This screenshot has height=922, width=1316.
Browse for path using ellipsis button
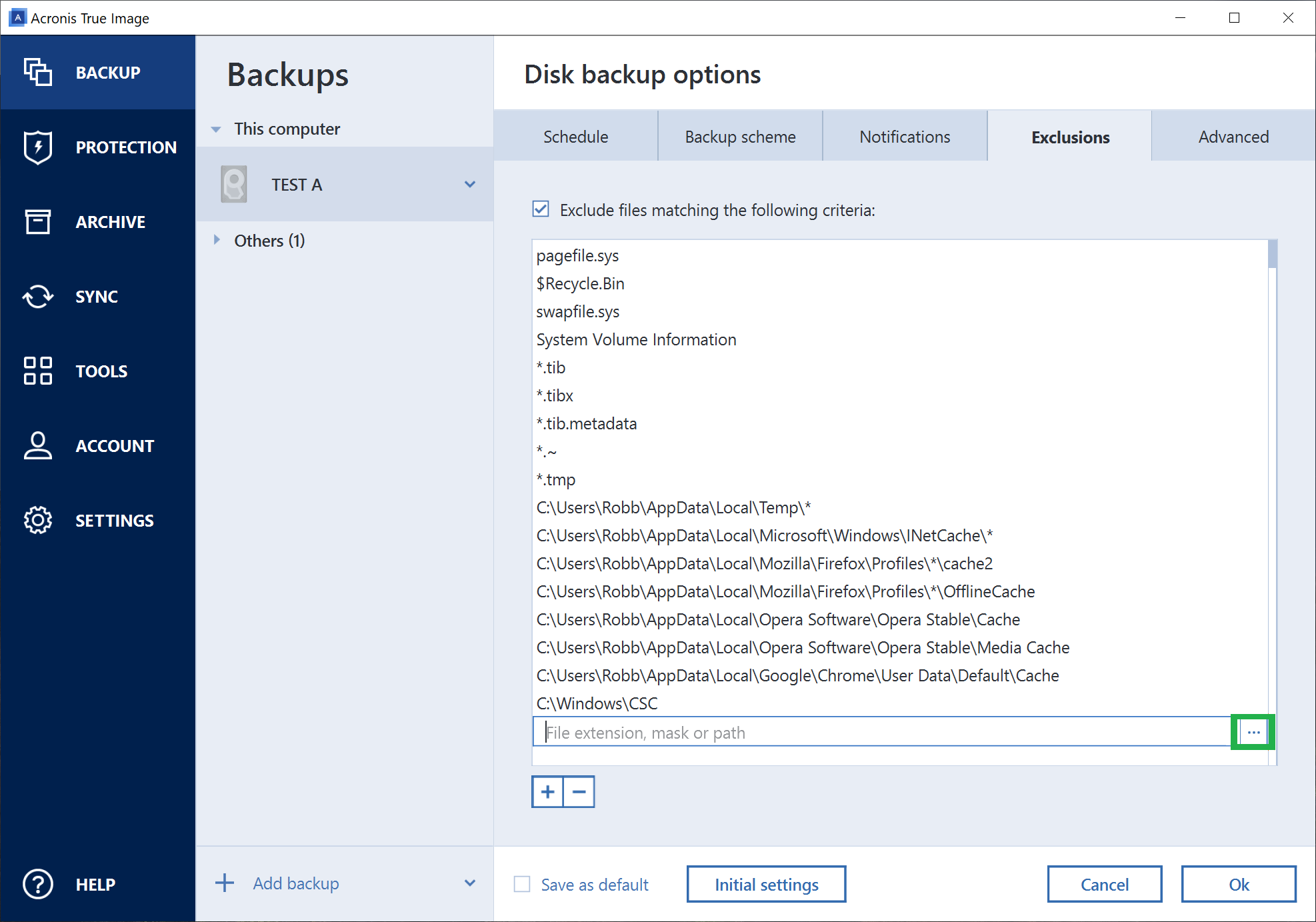1253,731
